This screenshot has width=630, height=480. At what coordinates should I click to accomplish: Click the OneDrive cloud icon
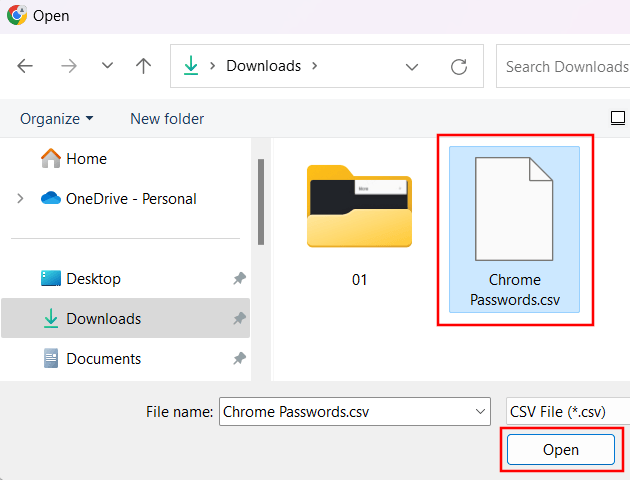[x=51, y=198]
